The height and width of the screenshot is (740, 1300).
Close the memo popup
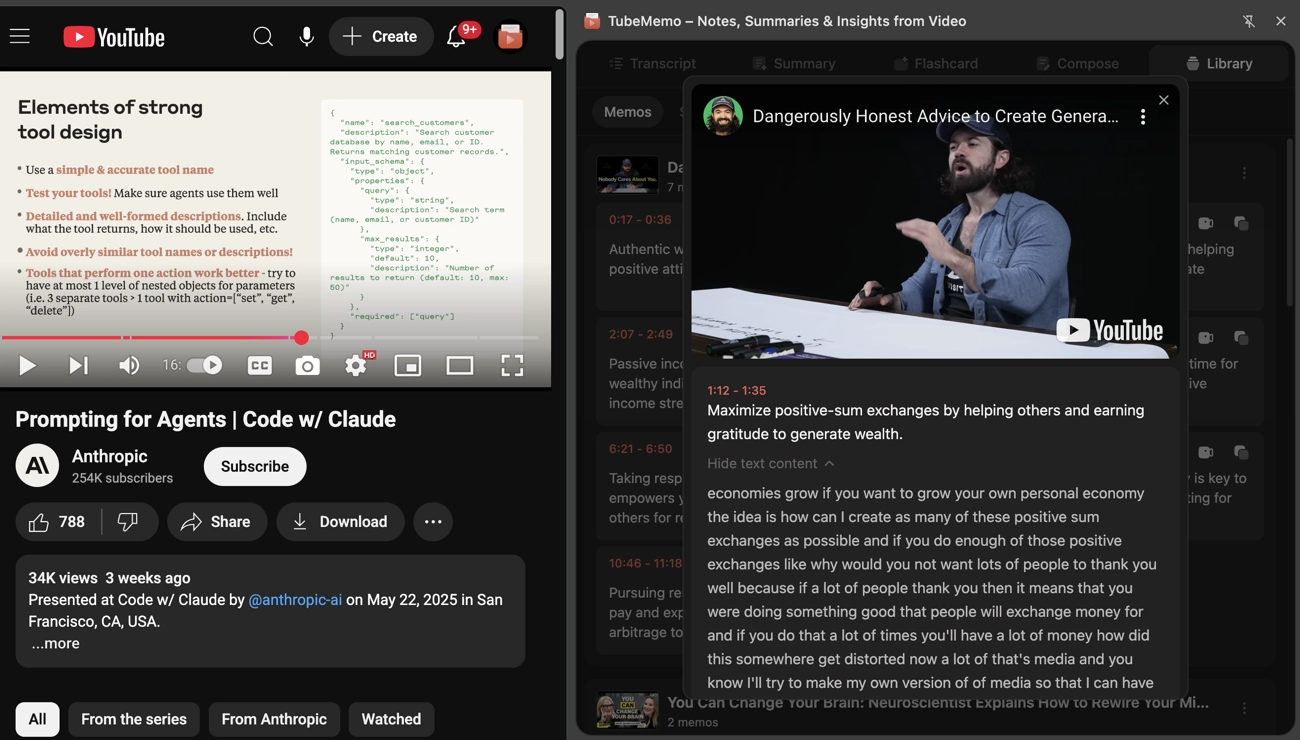[1163, 100]
